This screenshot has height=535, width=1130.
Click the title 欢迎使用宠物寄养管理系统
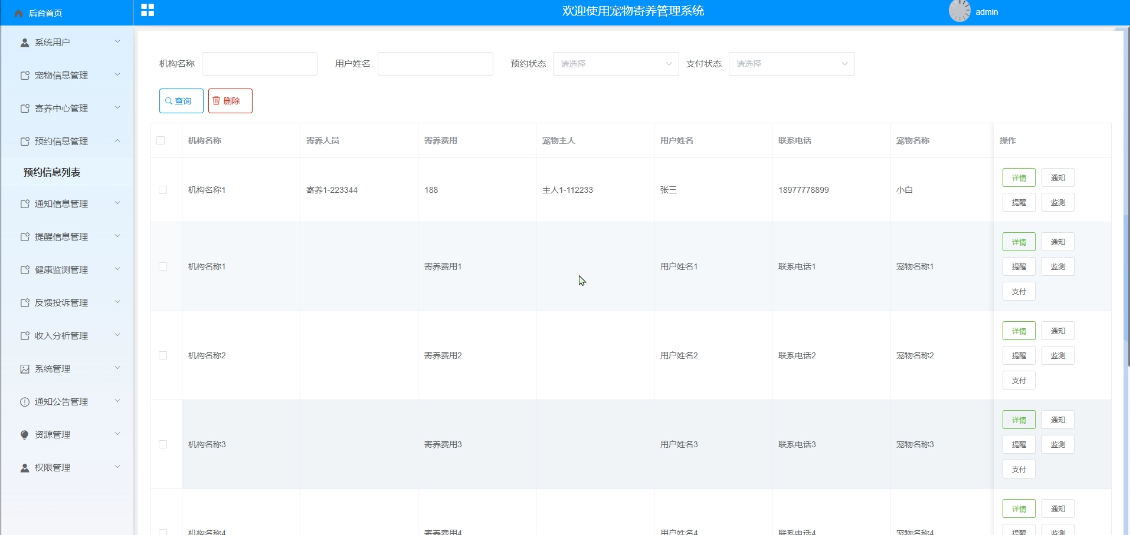pos(633,11)
